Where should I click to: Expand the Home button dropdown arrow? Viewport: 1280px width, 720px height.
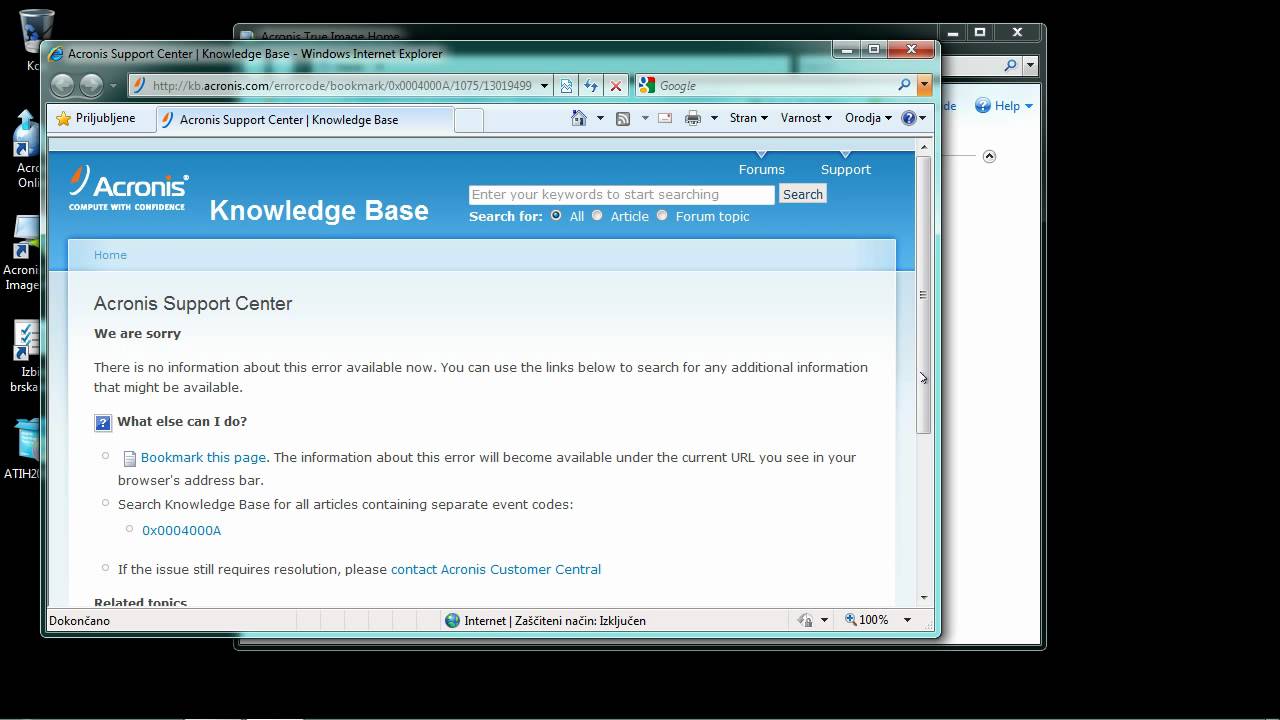coord(600,118)
